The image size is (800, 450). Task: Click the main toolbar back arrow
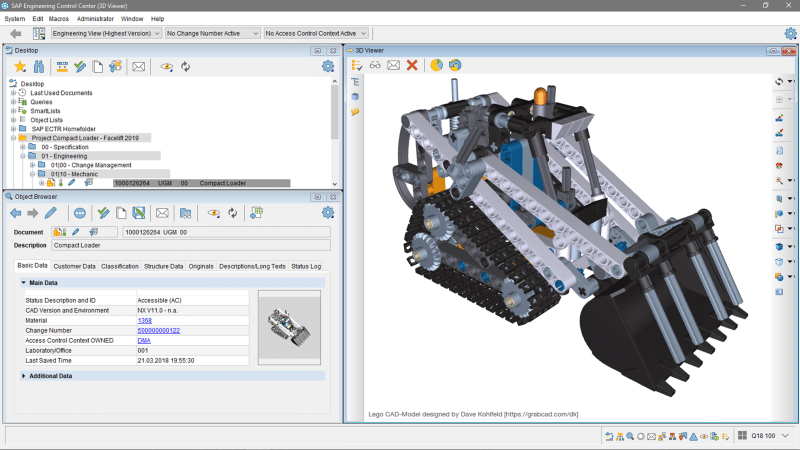[x=16, y=34]
